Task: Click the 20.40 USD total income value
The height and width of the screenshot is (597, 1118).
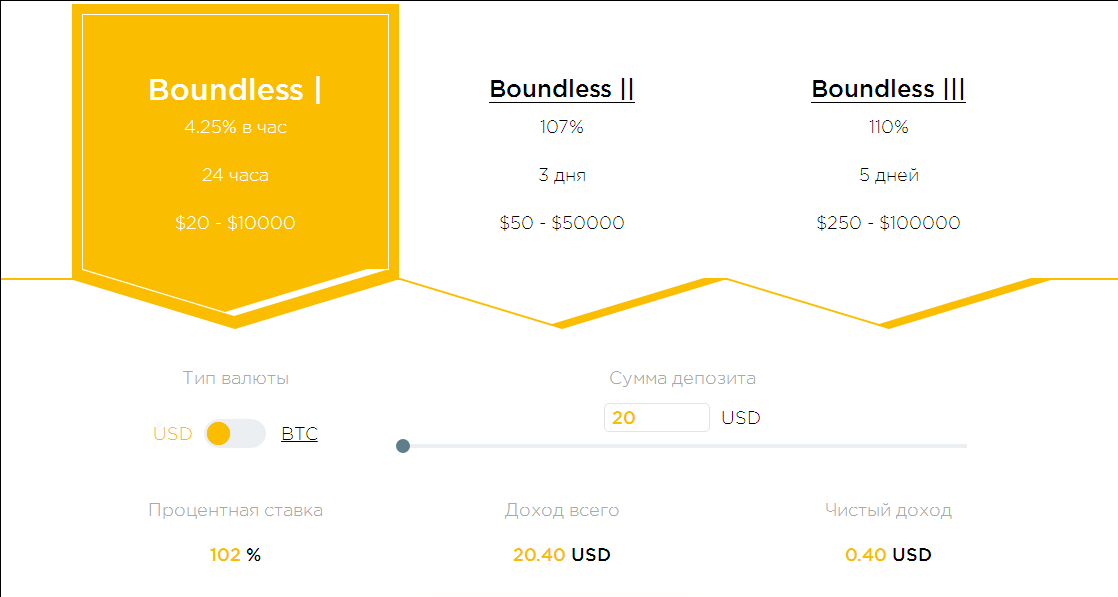Action: (562, 555)
